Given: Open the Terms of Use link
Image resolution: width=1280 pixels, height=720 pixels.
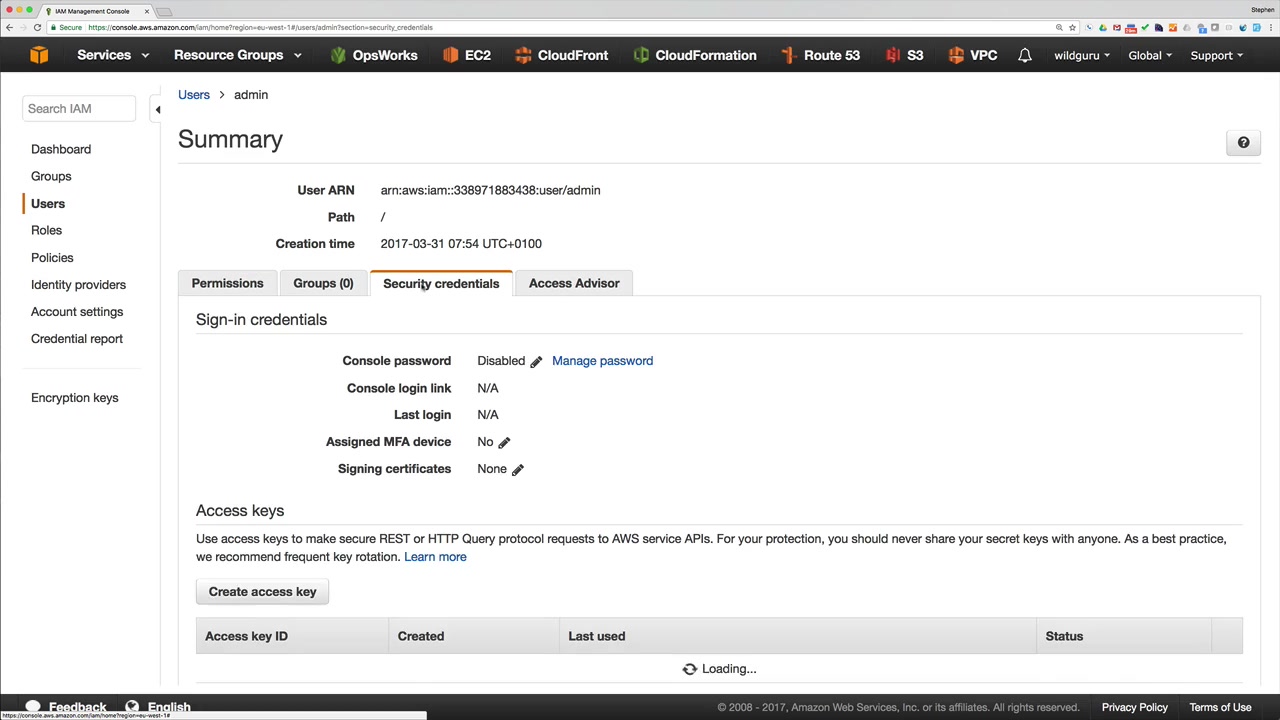Looking at the screenshot, I should pyautogui.click(x=1220, y=707).
